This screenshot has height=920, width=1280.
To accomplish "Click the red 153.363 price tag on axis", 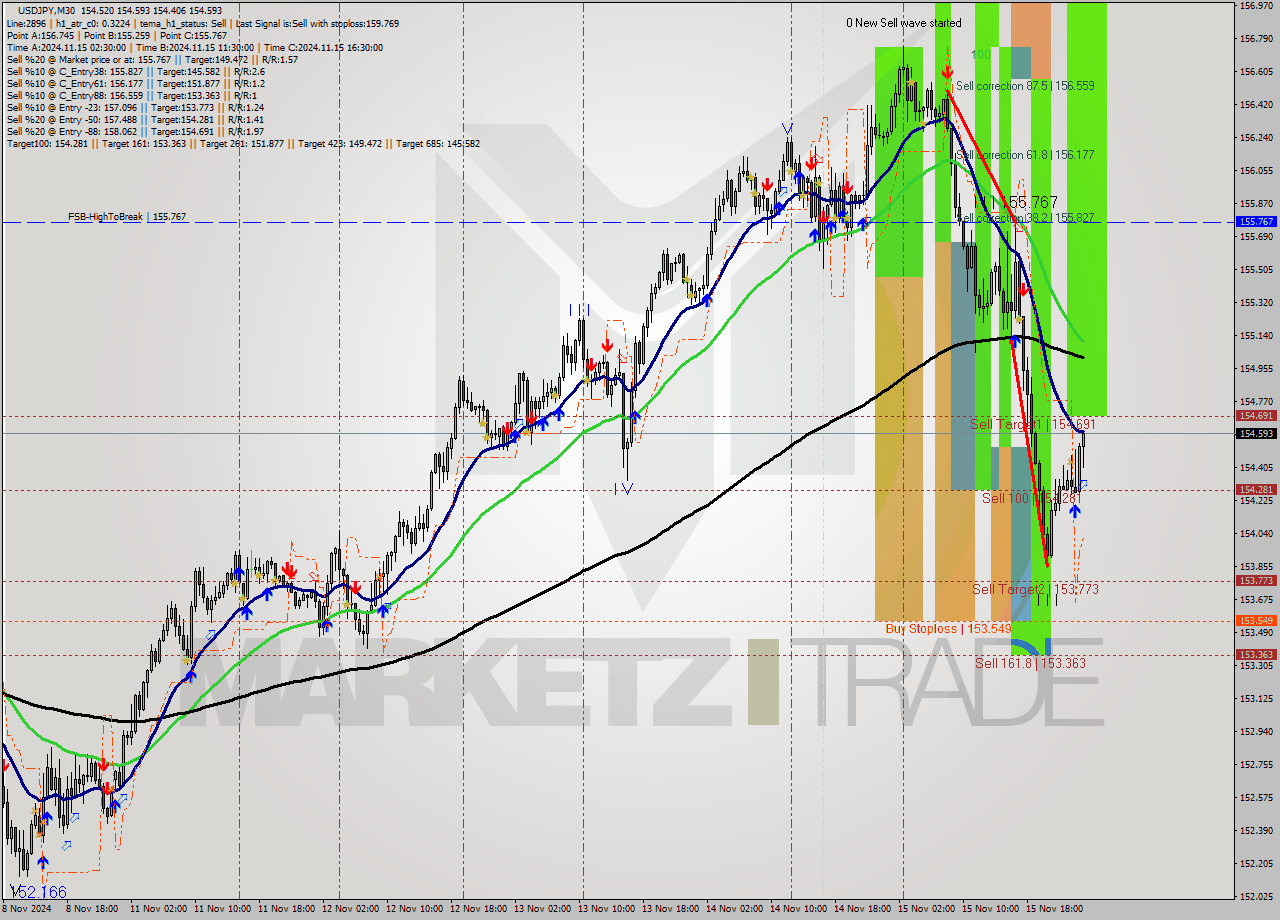I will (1256, 654).
